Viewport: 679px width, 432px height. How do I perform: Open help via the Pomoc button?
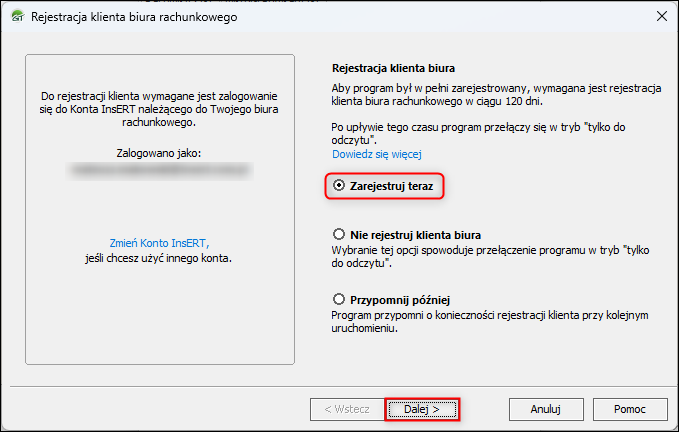coord(630,409)
